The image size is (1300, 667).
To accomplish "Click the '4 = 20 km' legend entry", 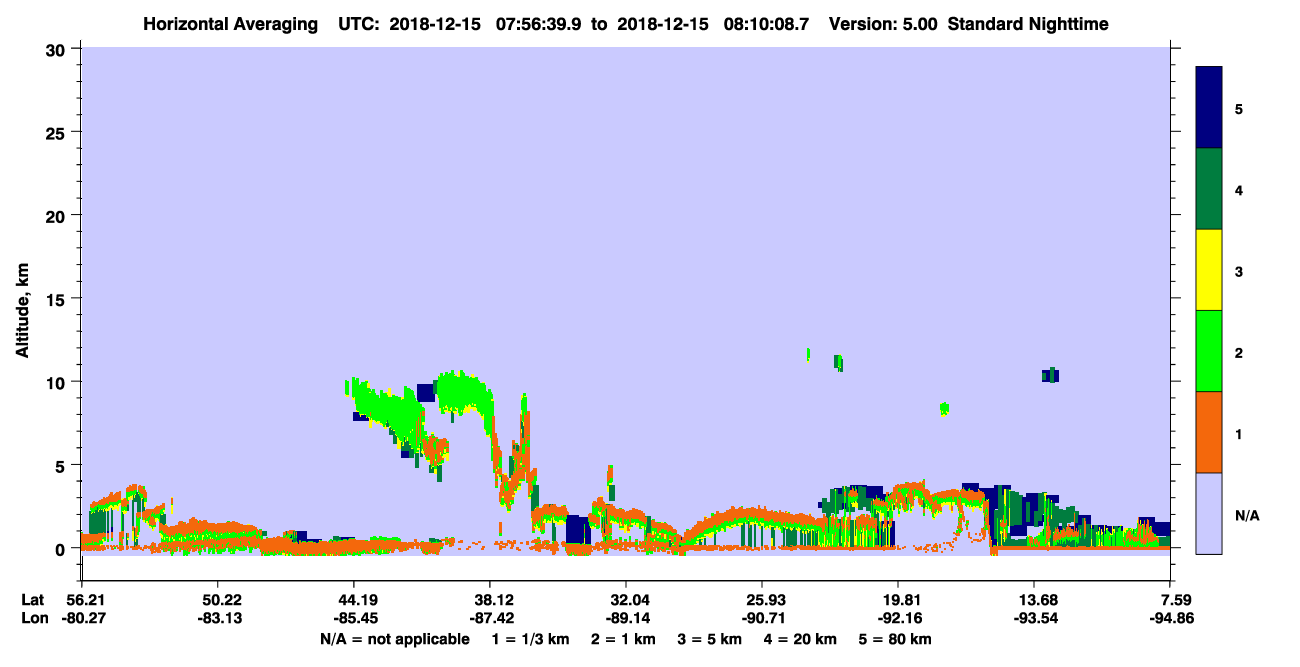I will (801, 639).
